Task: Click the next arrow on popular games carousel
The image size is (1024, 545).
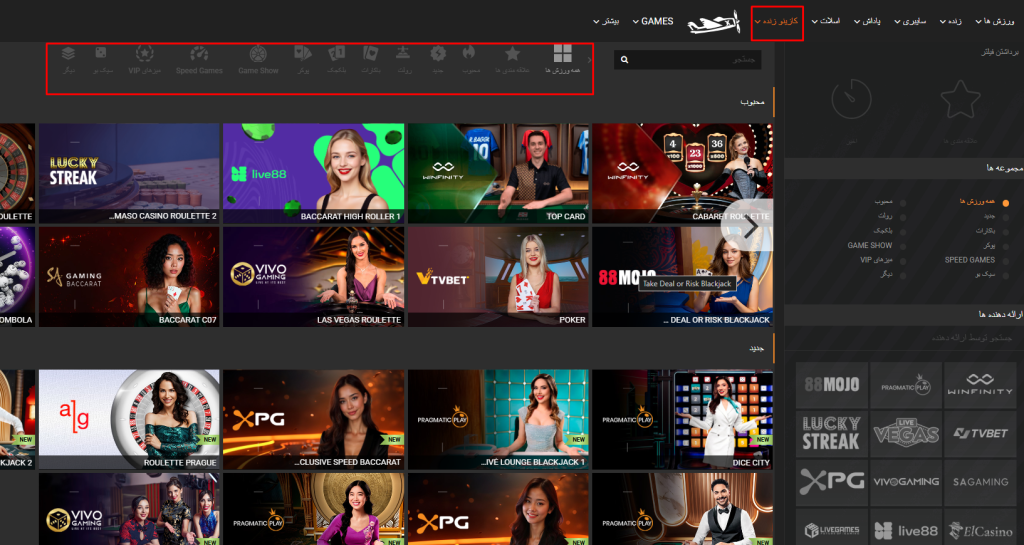Action: [x=750, y=226]
